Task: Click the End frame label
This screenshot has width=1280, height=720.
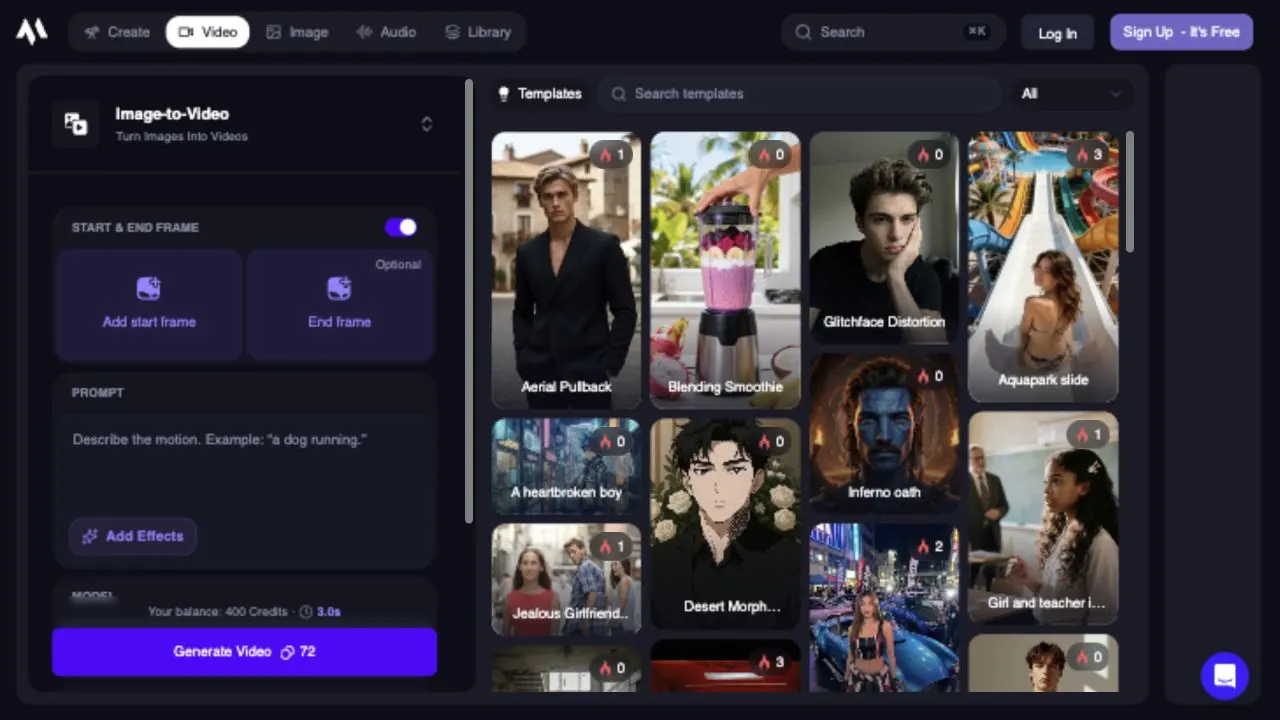Action: pyautogui.click(x=339, y=322)
